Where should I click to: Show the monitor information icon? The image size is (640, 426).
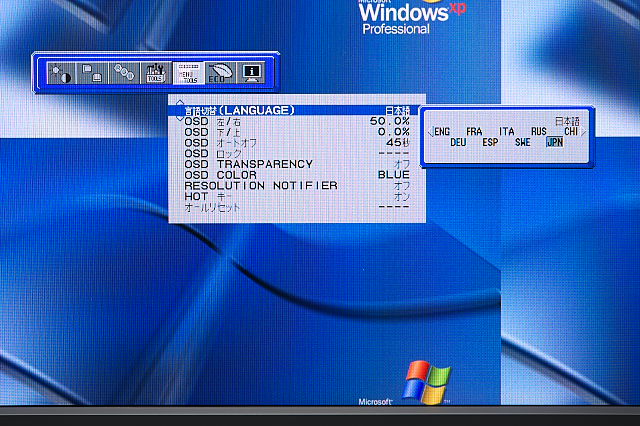click(x=251, y=73)
